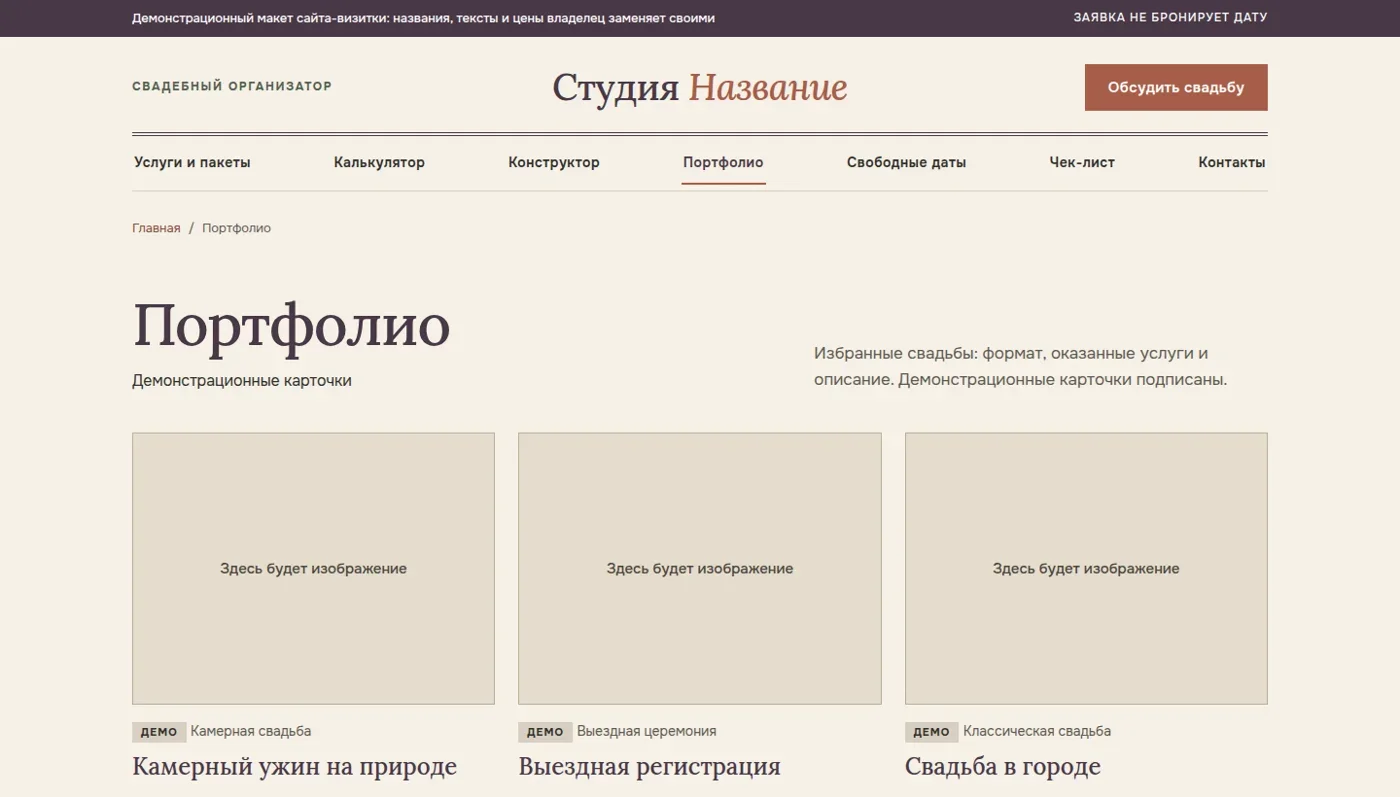
Task: Click the "Студия Название" logo
Action: coord(700,88)
